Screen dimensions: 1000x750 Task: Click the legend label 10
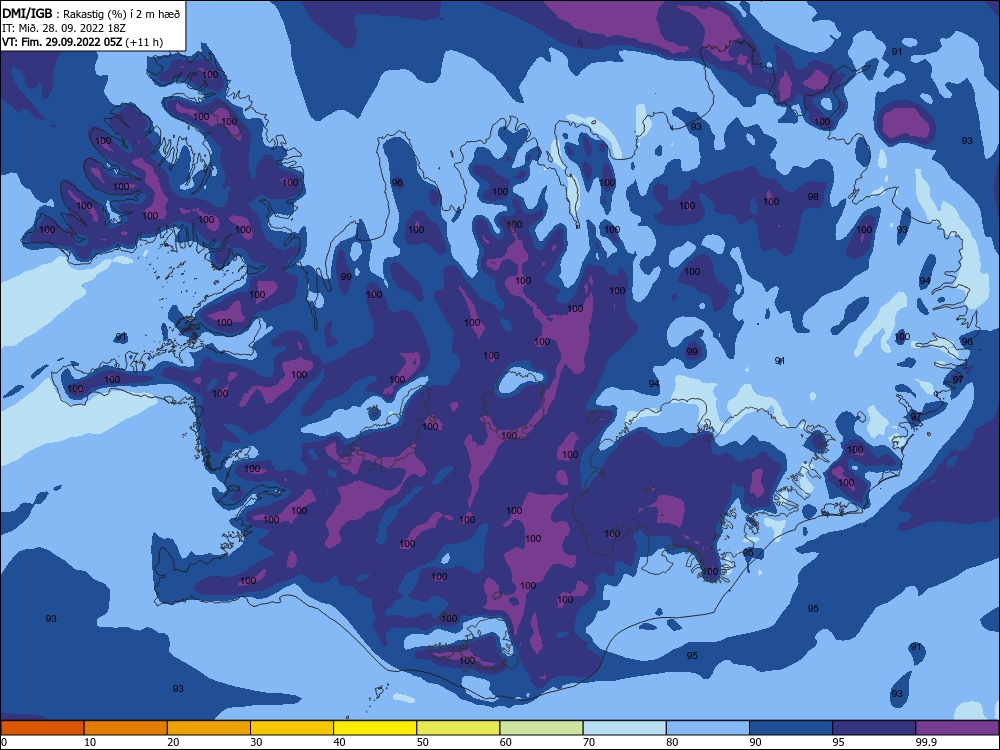(90, 742)
